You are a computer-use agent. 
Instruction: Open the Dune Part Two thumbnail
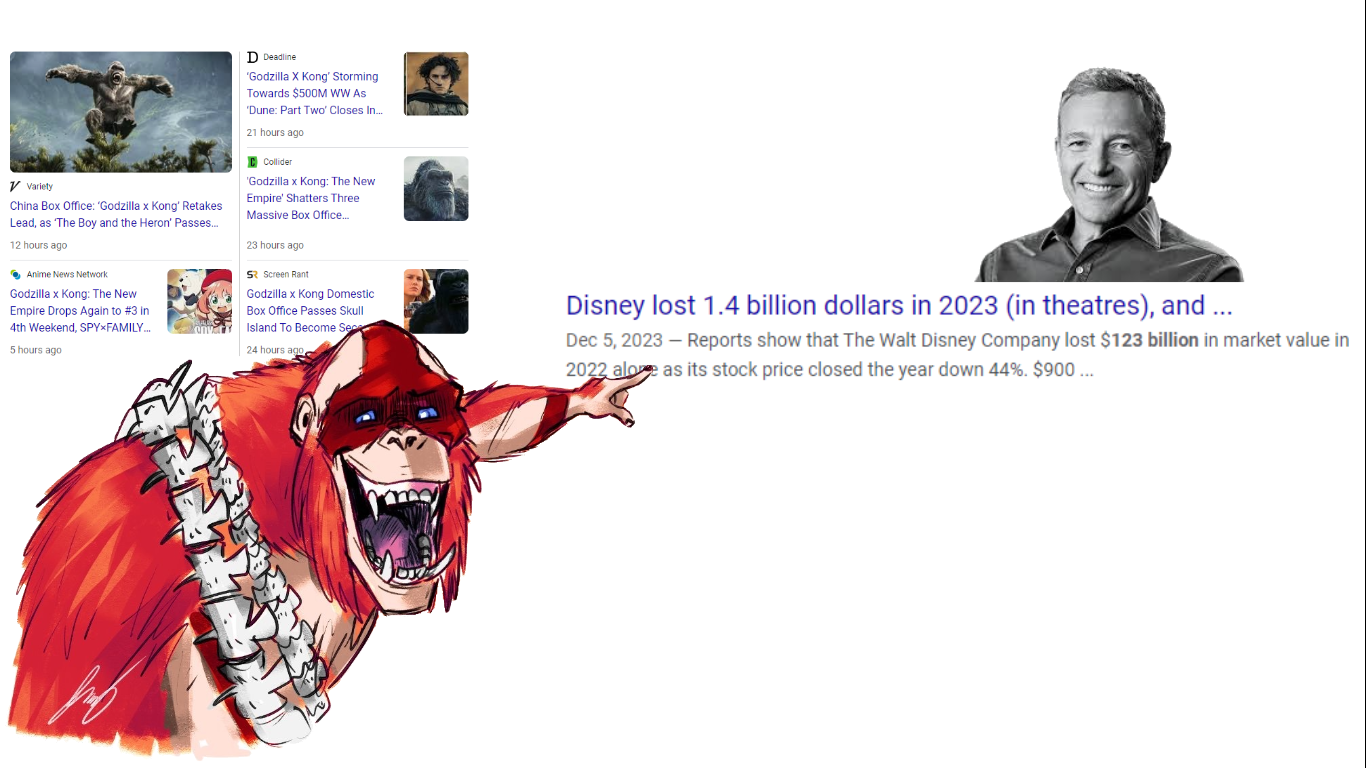click(x=436, y=84)
